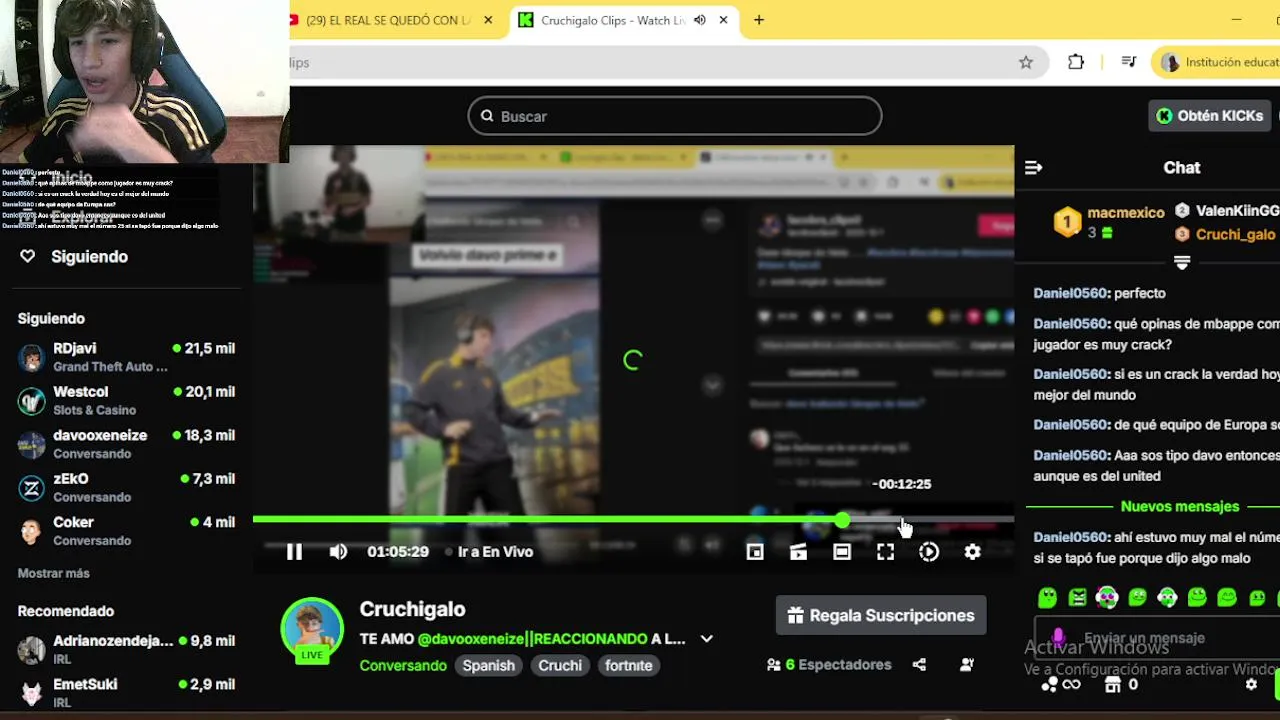This screenshot has height=720, width=1280.
Task: Open Westcol channel in sidebar
Action: tap(126, 400)
